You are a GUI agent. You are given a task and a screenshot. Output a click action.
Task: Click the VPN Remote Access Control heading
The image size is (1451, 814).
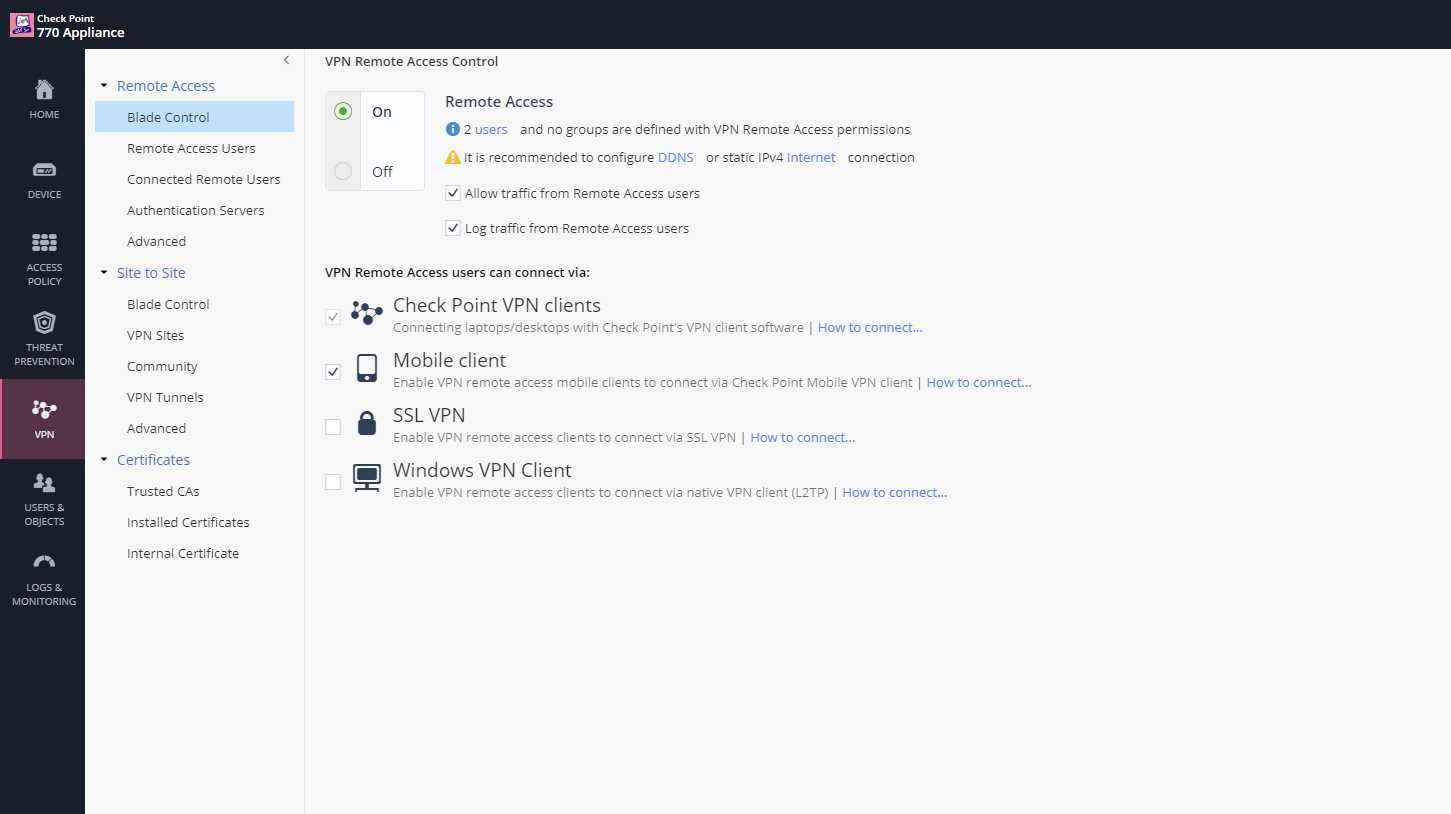(412, 61)
